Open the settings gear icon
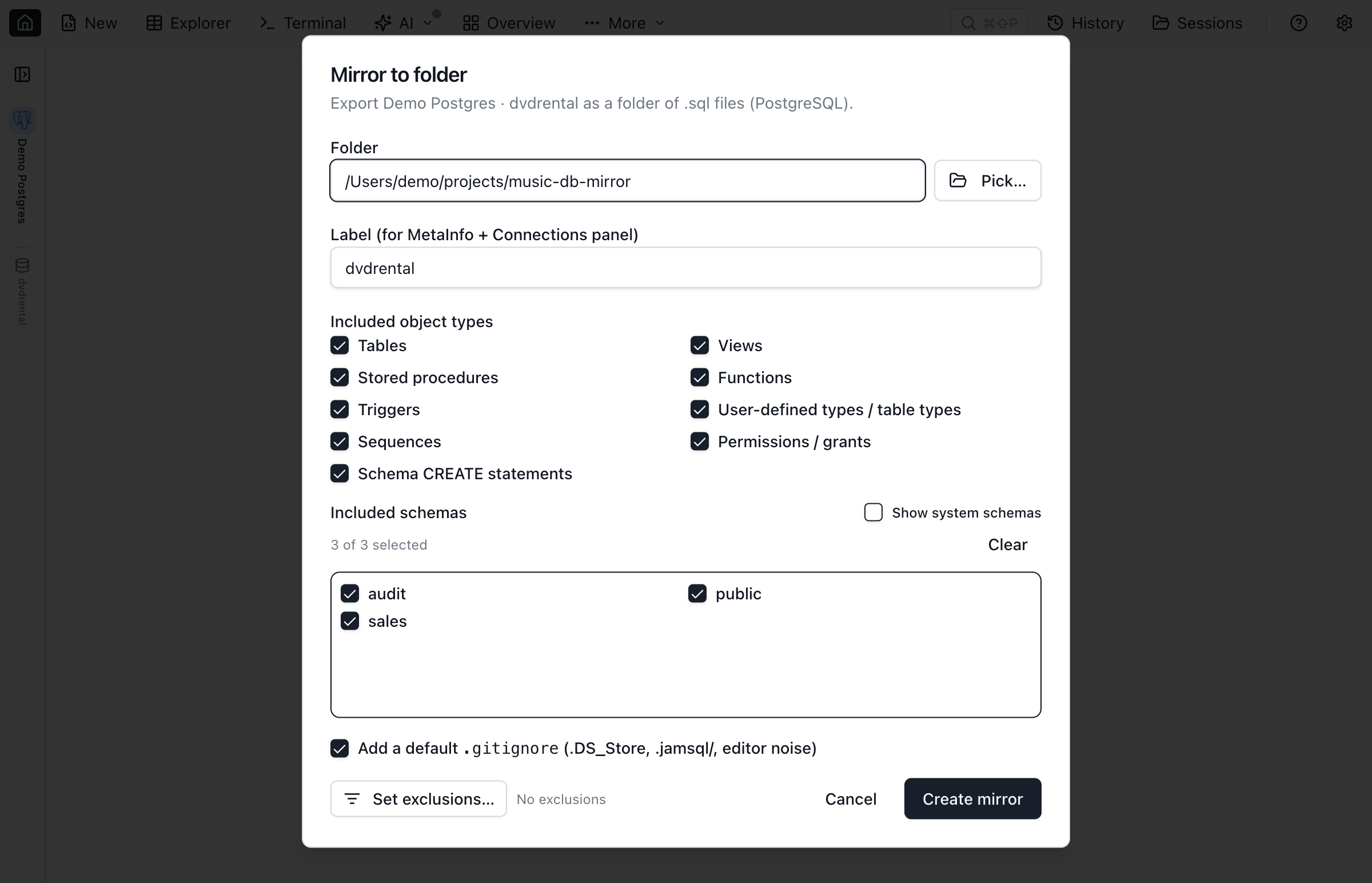This screenshot has height=883, width=1372. 1344,23
